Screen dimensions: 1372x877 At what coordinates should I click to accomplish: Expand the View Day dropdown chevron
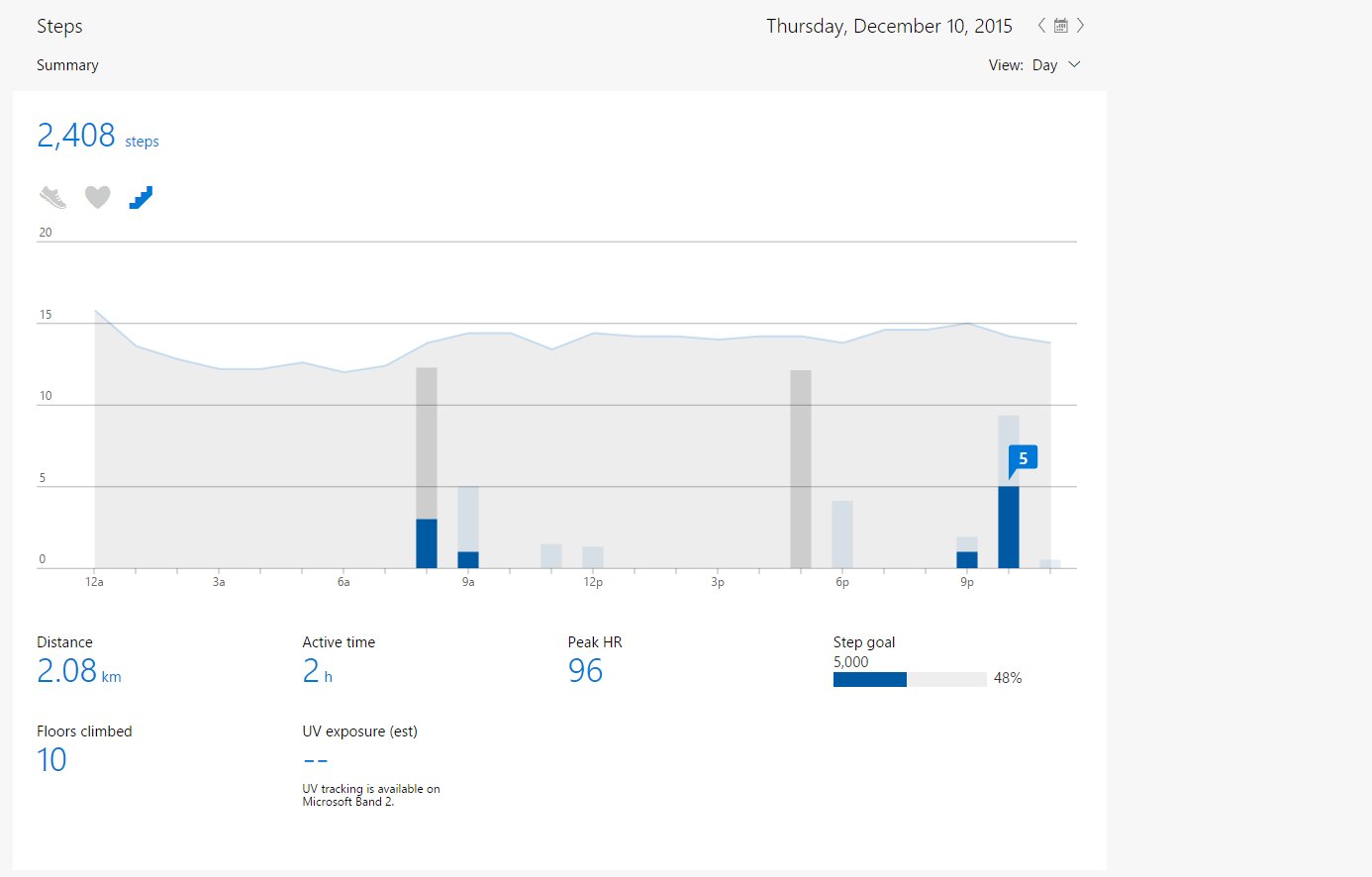click(1074, 64)
